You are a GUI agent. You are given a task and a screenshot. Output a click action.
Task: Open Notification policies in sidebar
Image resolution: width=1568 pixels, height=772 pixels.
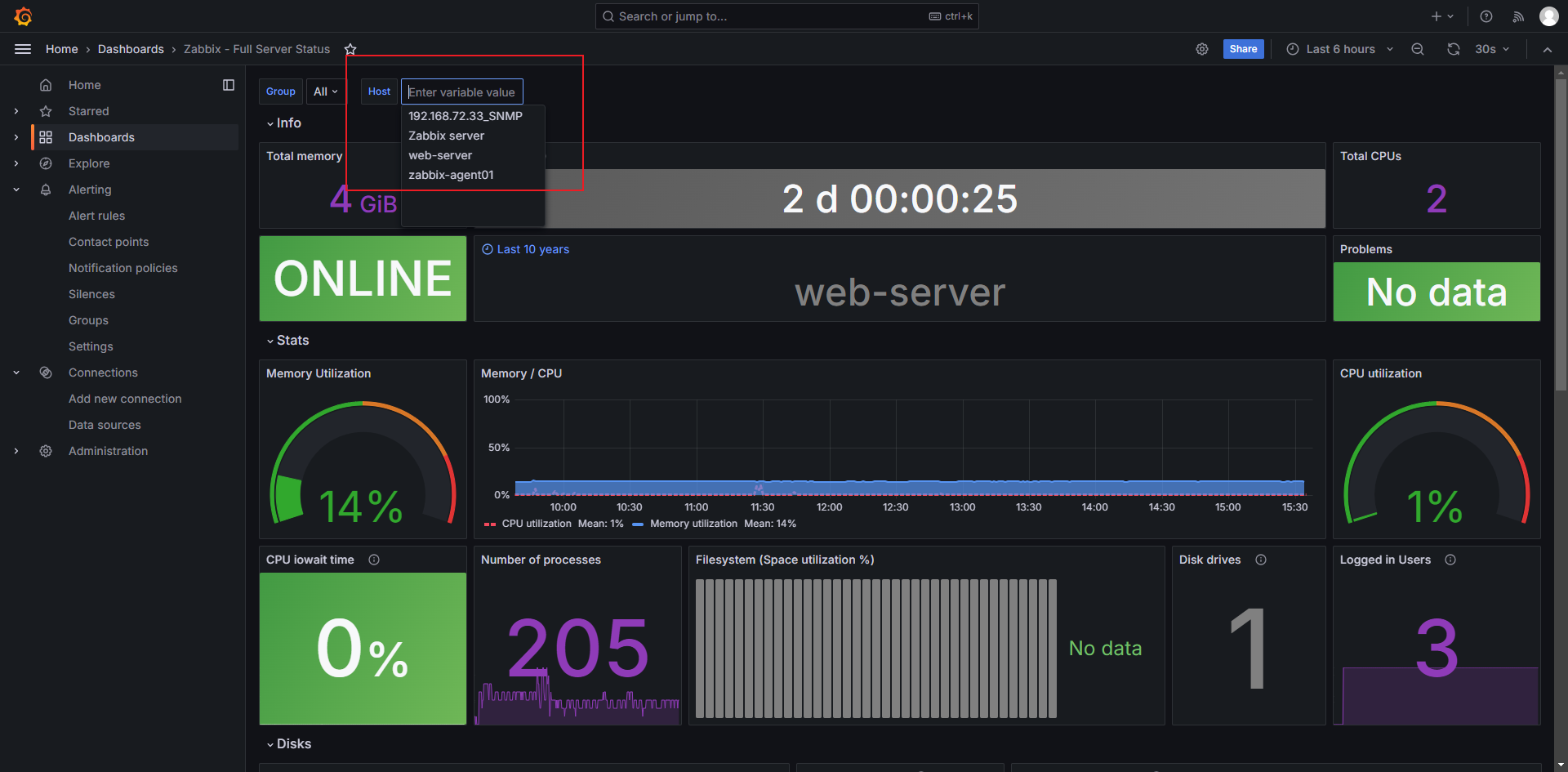122,268
